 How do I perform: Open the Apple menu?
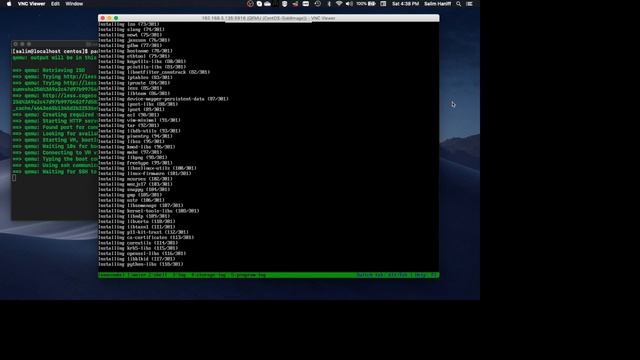pyautogui.click(x=9, y=4)
